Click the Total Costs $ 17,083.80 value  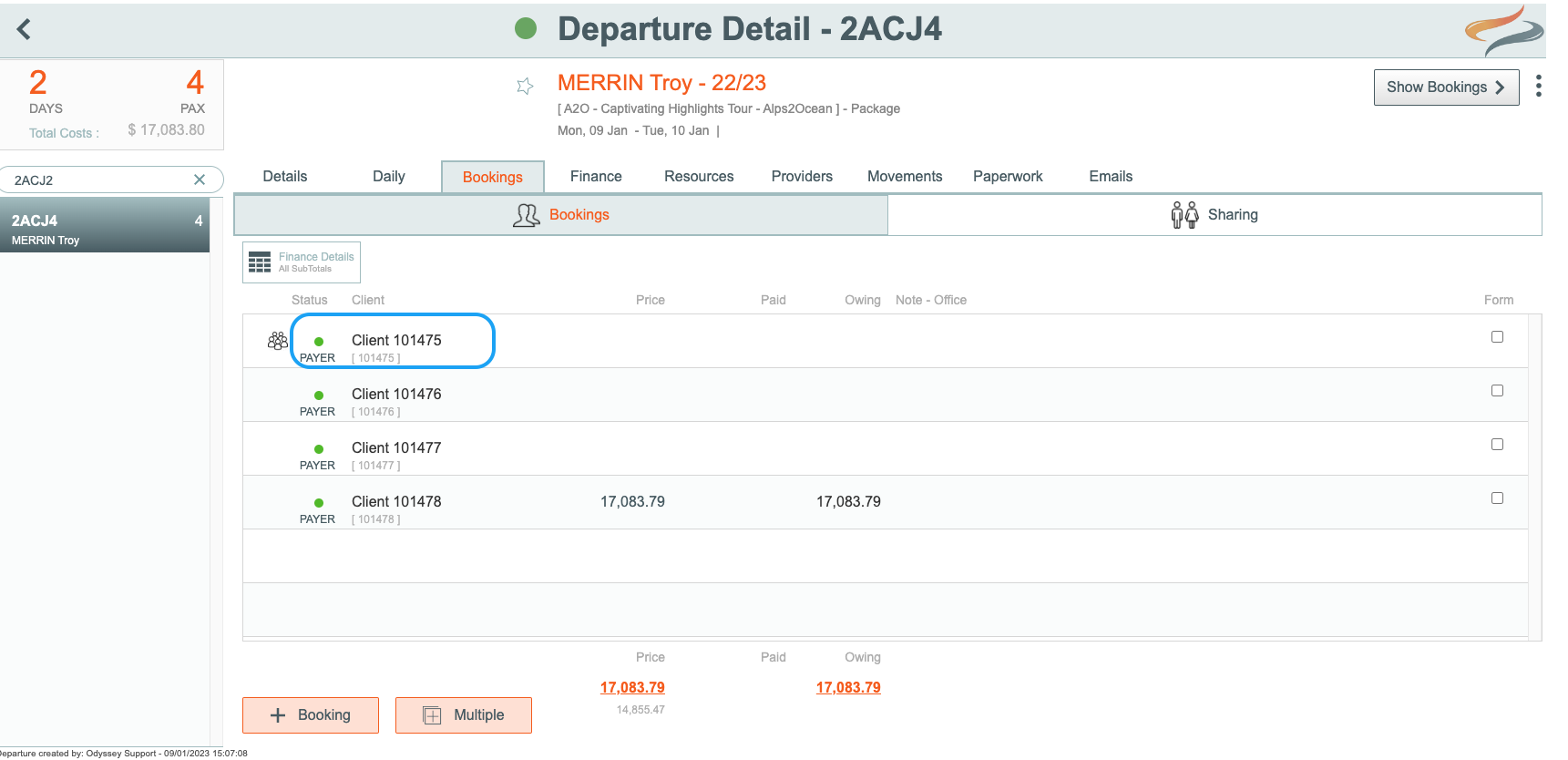pyautogui.click(x=166, y=130)
